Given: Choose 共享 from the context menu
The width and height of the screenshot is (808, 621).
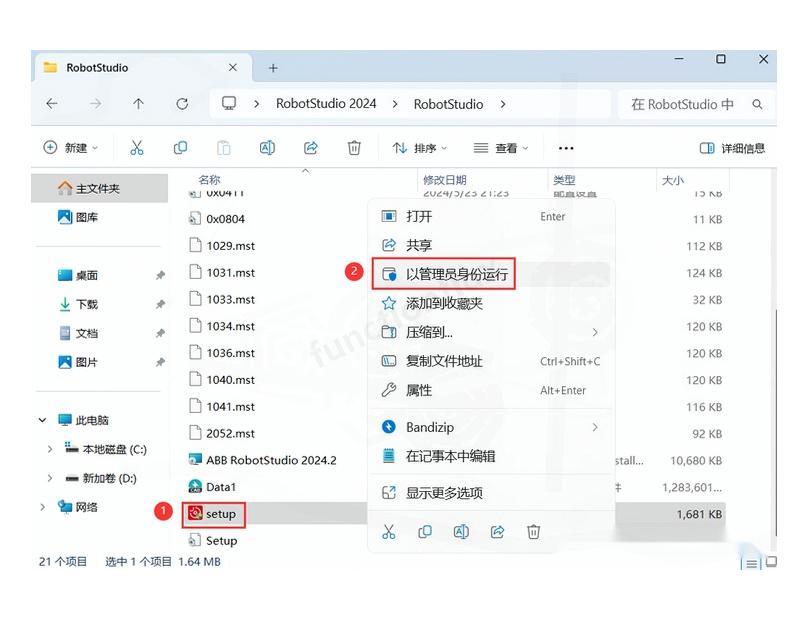Looking at the screenshot, I should pos(492,245).
